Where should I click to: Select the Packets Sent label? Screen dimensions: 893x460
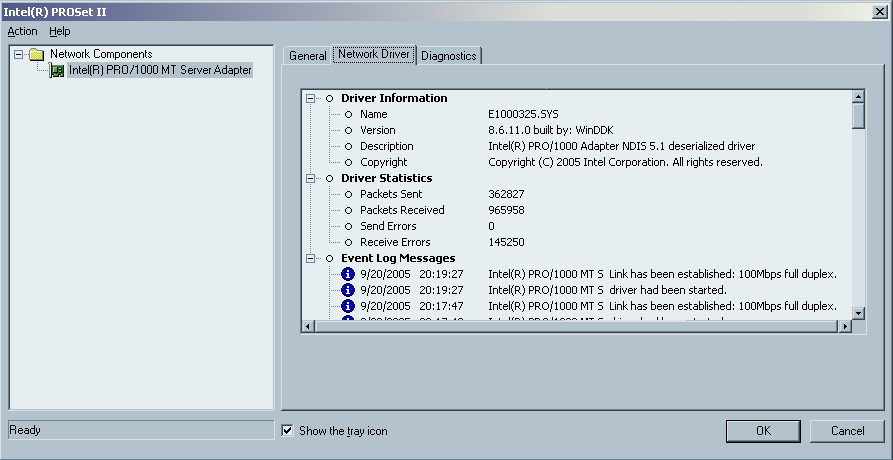[x=391, y=194]
